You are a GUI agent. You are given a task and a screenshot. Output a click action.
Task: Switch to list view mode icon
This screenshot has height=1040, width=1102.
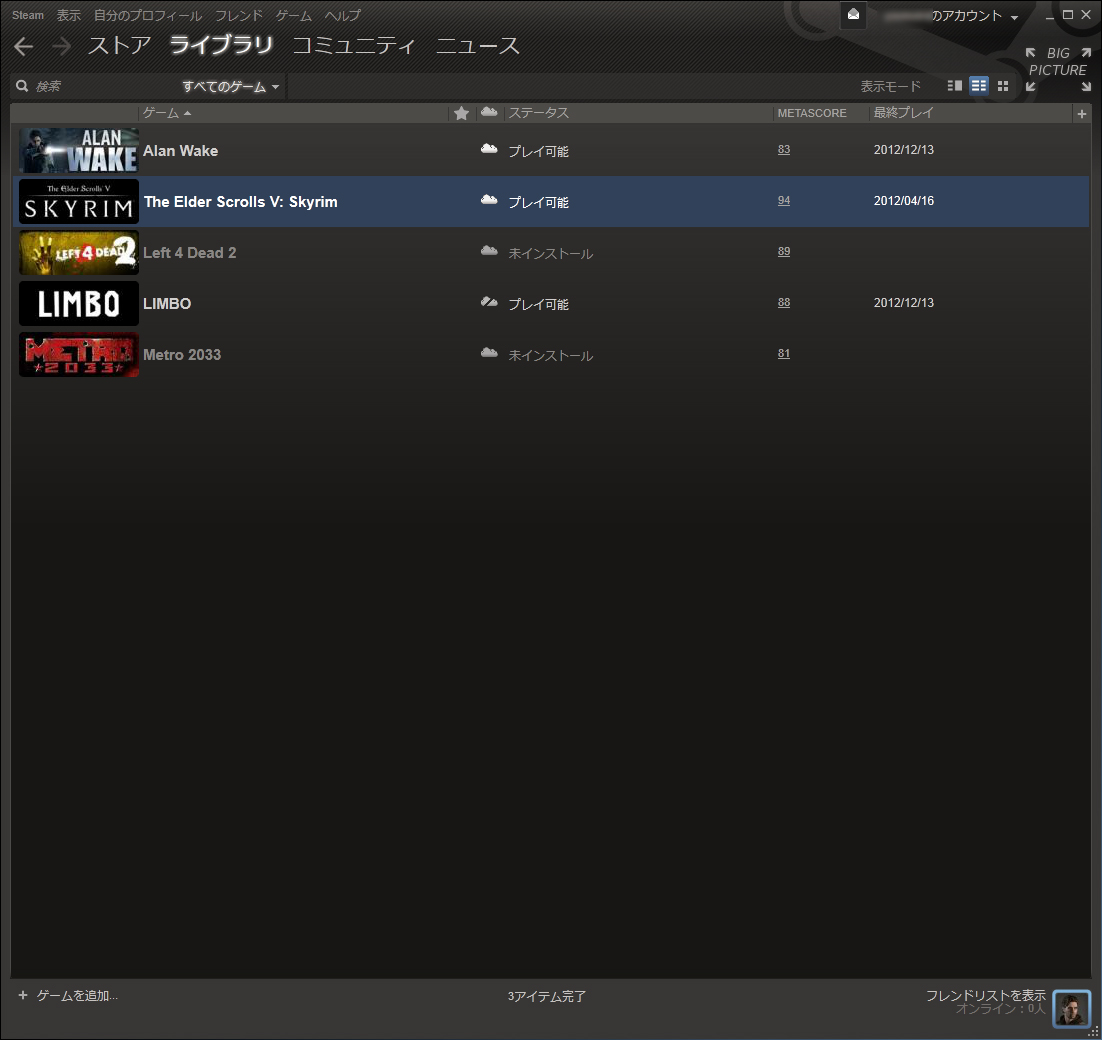(978, 86)
